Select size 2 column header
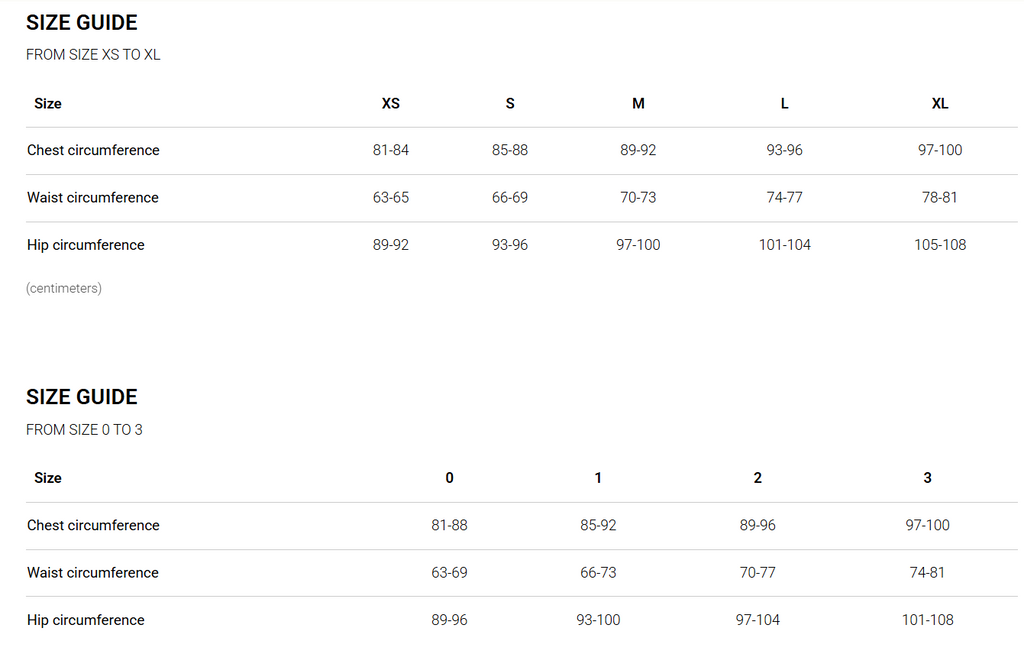This screenshot has width=1024, height=654. [x=757, y=479]
